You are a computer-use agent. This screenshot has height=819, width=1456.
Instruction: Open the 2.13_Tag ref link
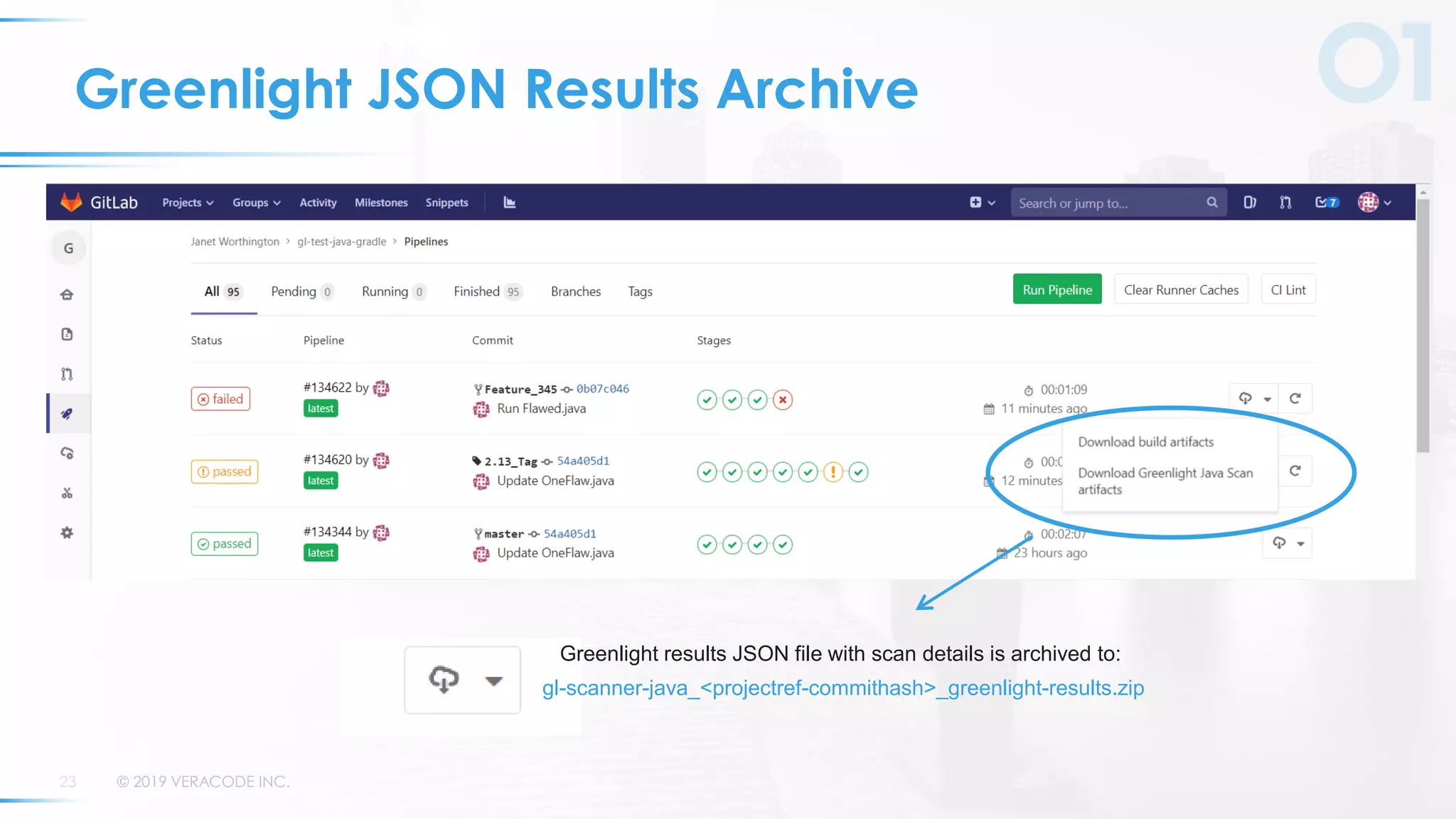[x=510, y=461]
